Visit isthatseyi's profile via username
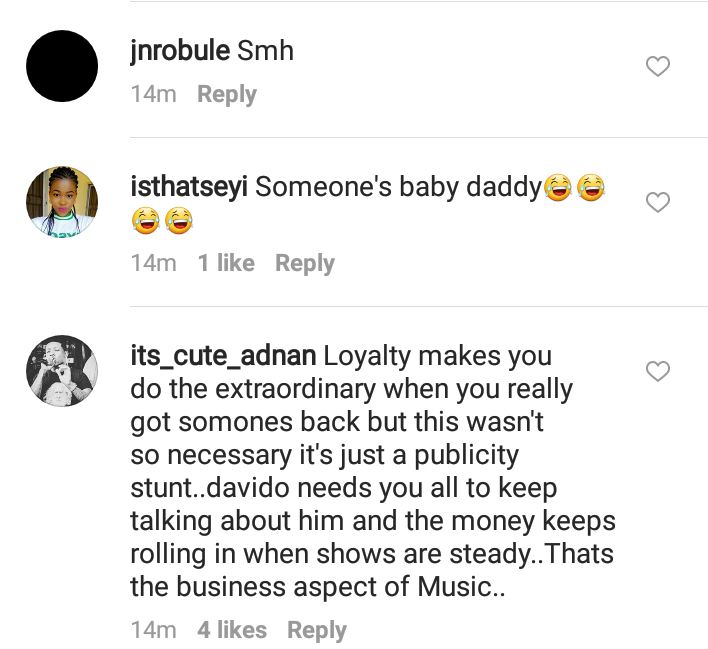Screen dimensions: 708x649 (189, 187)
